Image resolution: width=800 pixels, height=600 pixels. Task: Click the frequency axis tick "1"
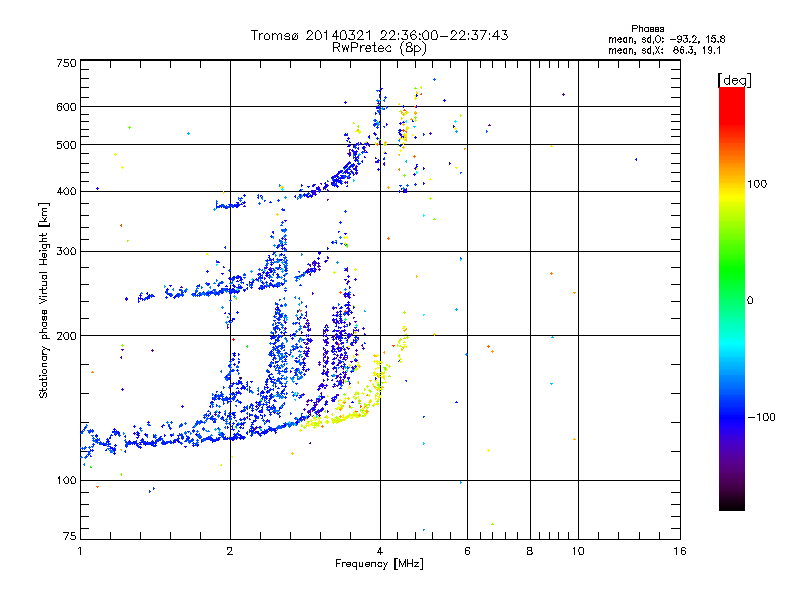[80, 551]
